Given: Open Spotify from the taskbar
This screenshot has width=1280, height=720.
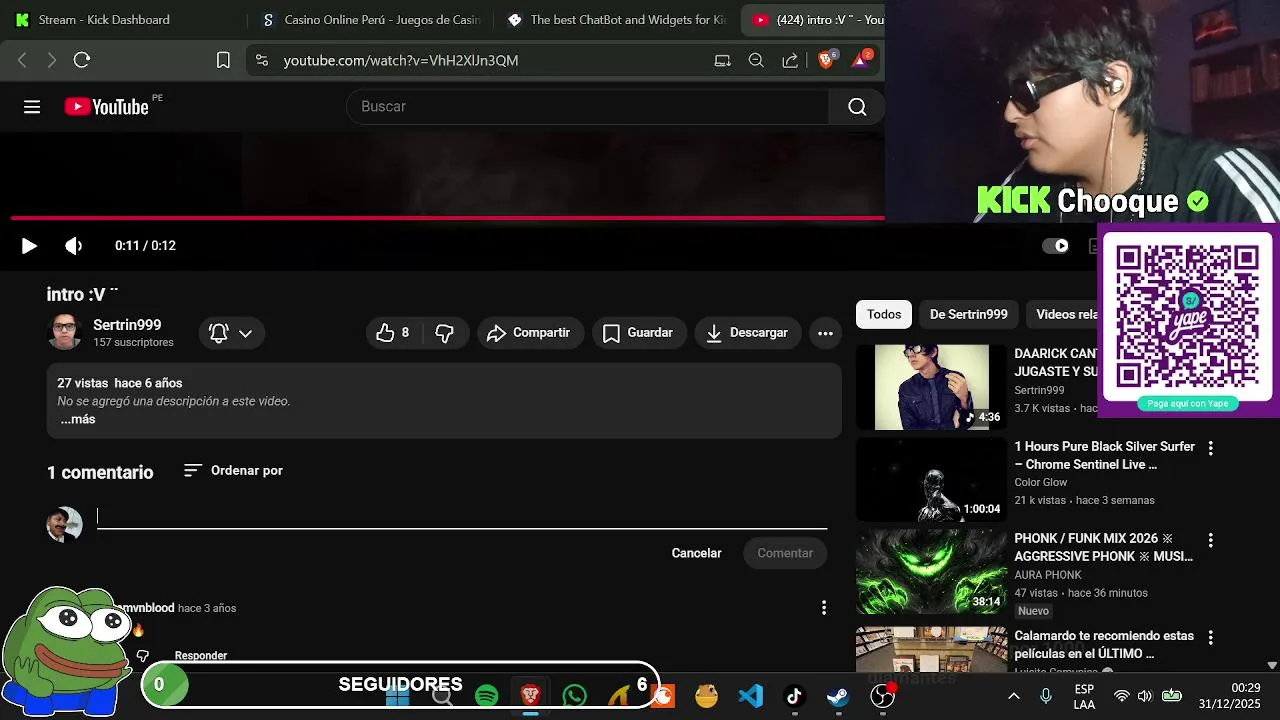Looking at the screenshot, I should (487, 695).
